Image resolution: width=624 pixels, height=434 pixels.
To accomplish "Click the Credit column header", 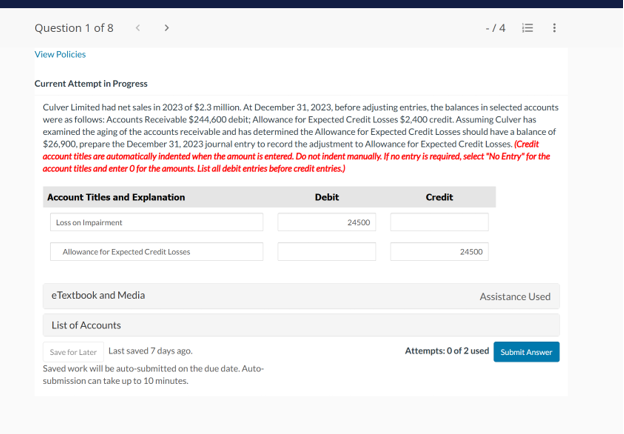I will tap(439, 197).
